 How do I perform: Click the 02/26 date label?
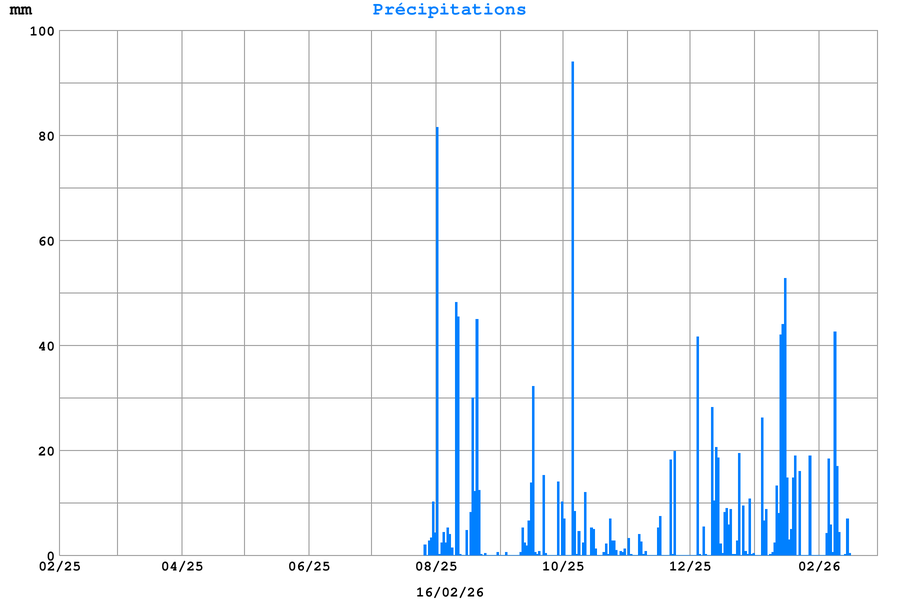tap(819, 567)
